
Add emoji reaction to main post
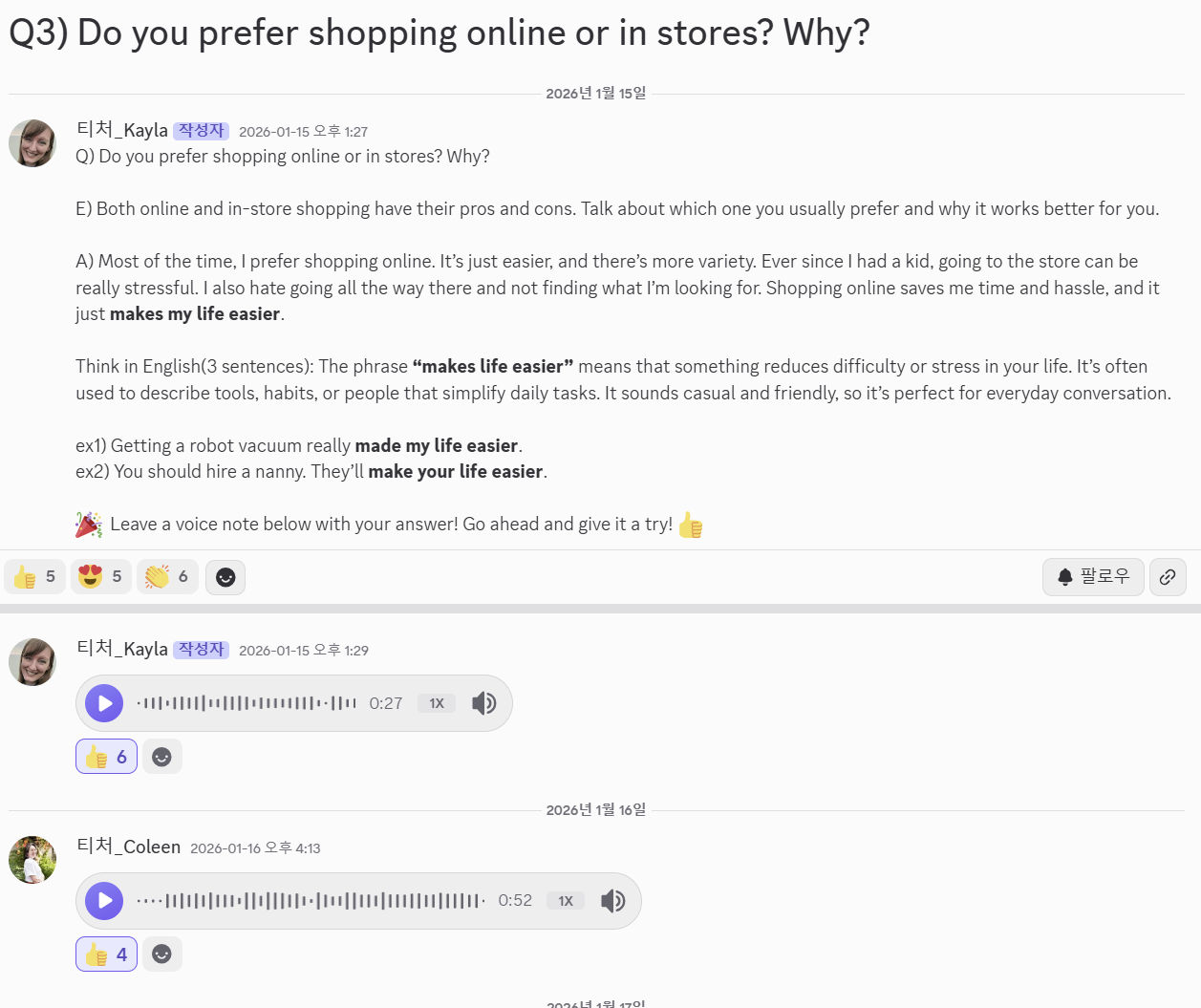(225, 577)
